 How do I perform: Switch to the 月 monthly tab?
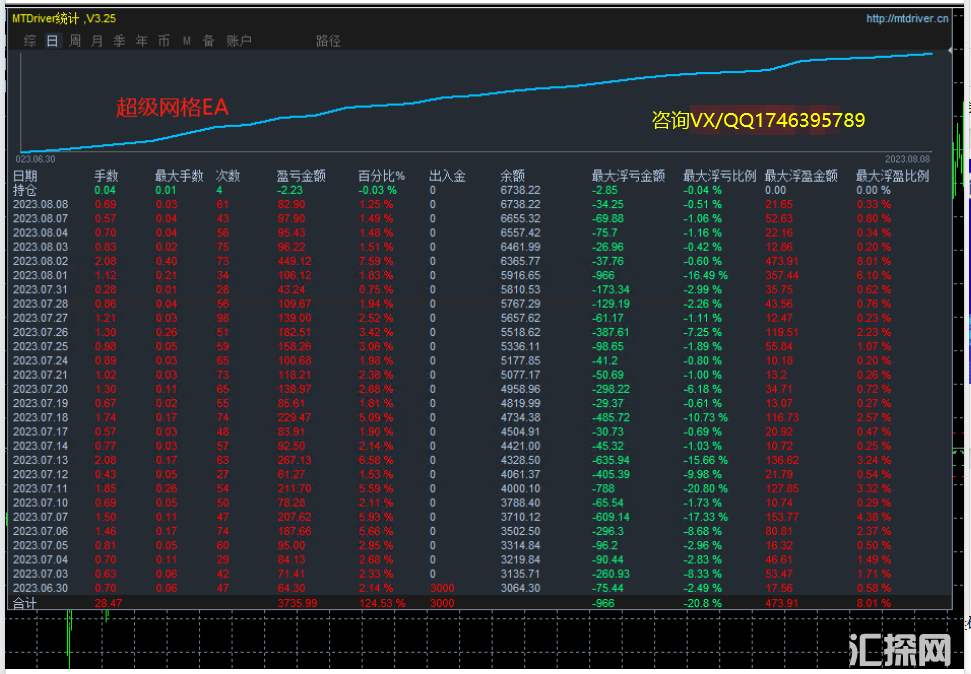pyautogui.click(x=97, y=41)
